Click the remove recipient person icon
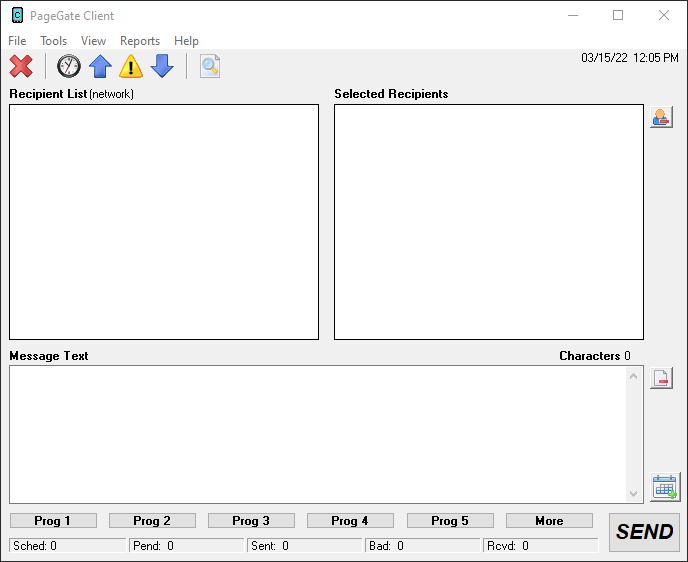This screenshot has width=688, height=562. [x=661, y=117]
